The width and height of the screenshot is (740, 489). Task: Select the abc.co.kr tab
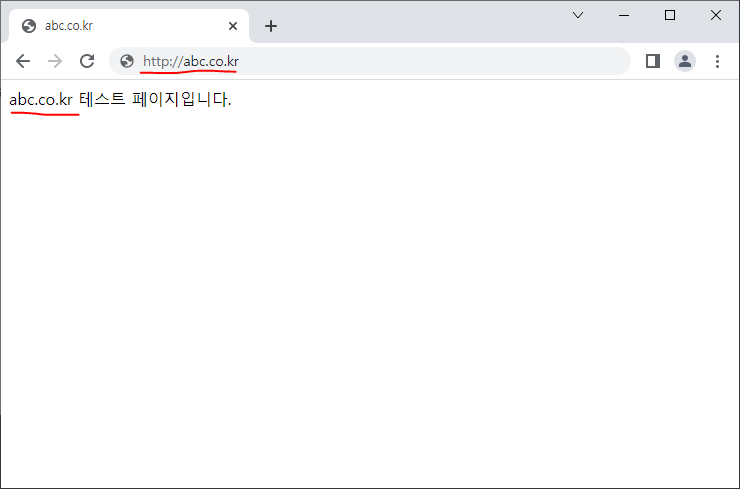(x=129, y=26)
